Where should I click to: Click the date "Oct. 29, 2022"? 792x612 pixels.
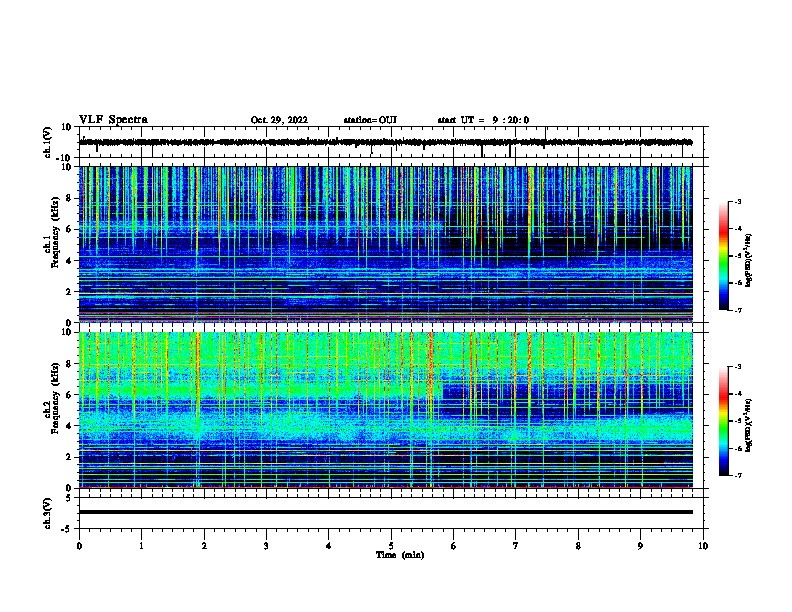[x=279, y=120]
